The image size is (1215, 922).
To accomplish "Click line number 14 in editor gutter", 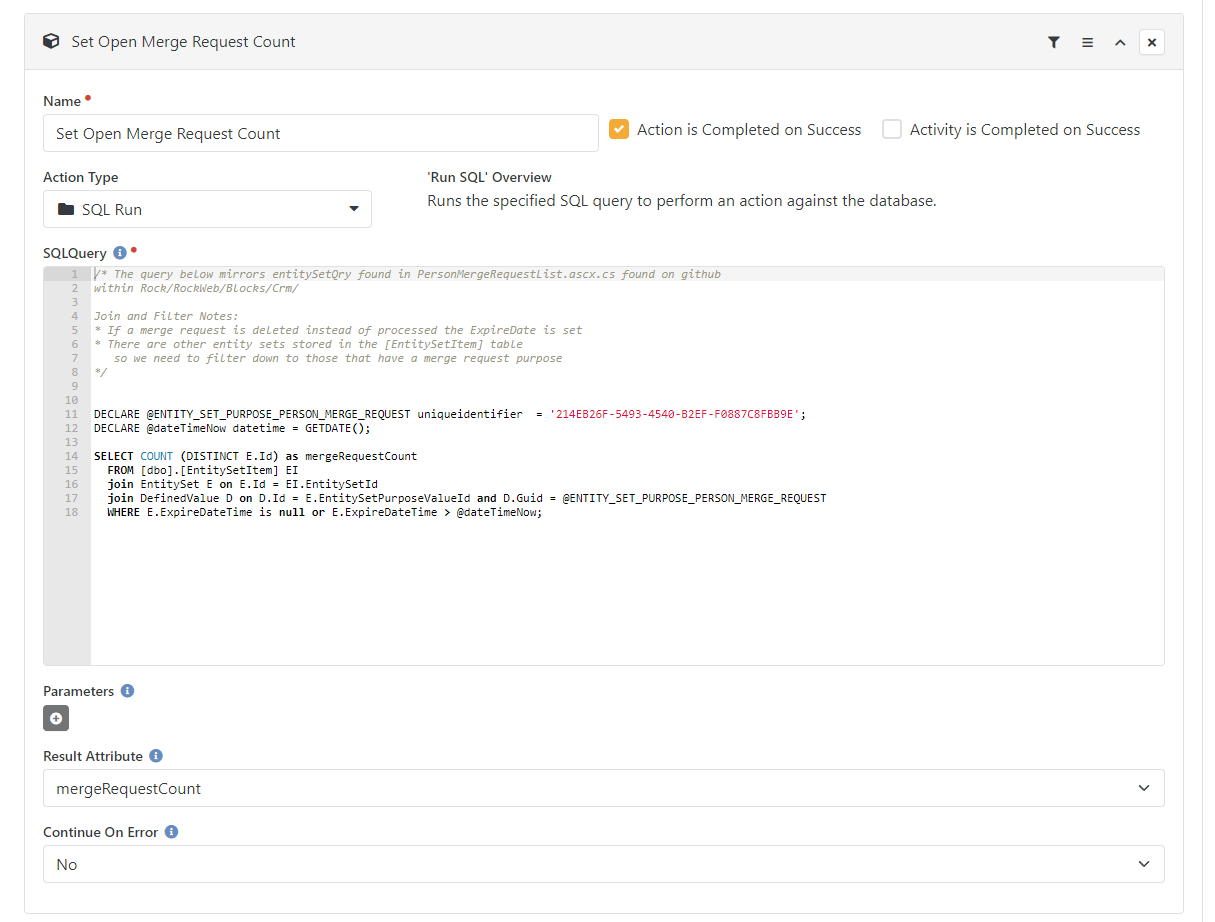I will pyautogui.click(x=71, y=456).
